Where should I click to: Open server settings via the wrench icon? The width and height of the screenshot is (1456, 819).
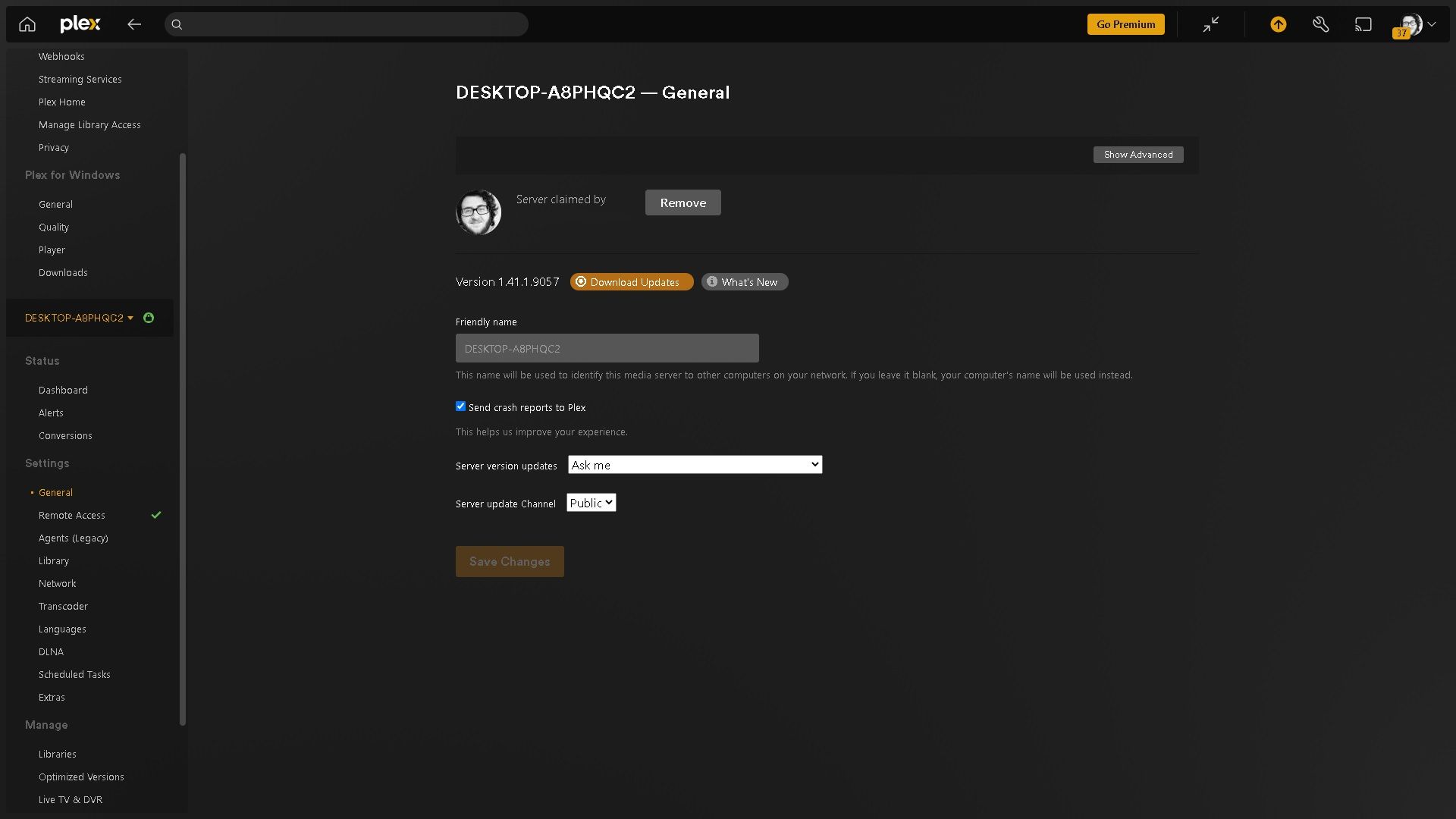tap(1320, 24)
